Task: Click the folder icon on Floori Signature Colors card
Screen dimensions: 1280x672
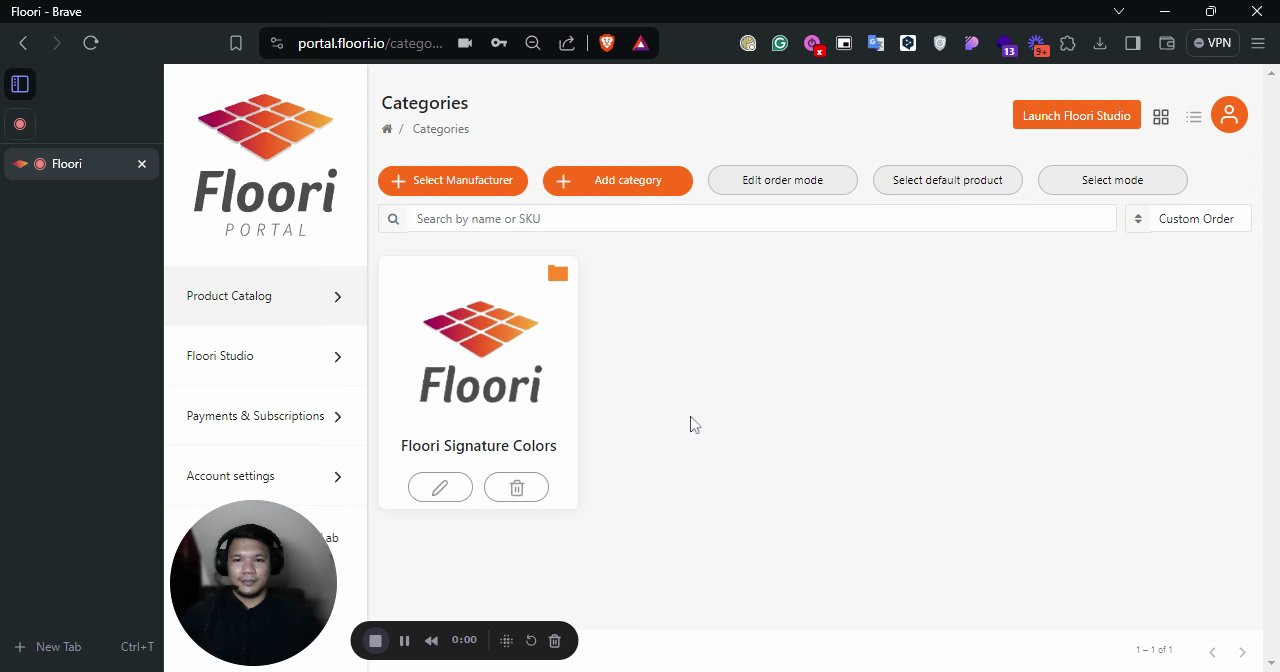Action: [x=558, y=273]
